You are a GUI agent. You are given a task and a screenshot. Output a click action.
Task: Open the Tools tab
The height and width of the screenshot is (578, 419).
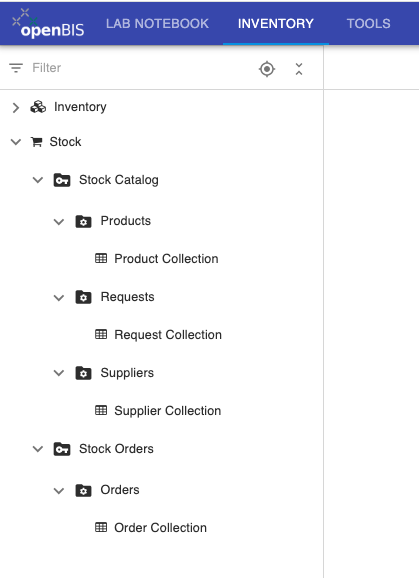click(369, 24)
